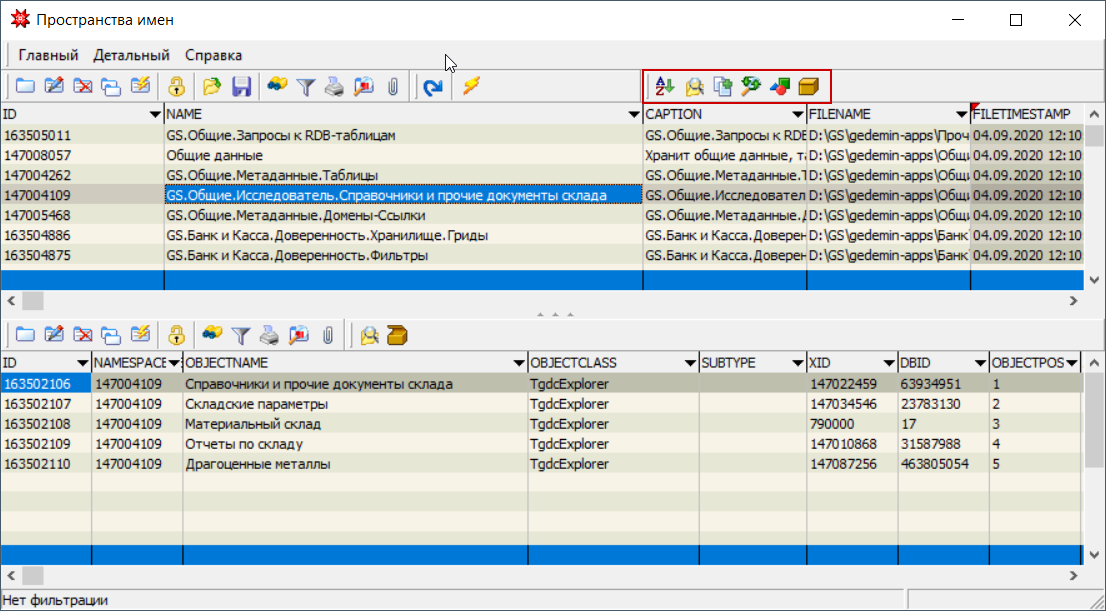Viewport: 1106px width, 611px height.
Task: Click the A-Z sort icon in red-outlined toolbar
Action: click(665, 87)
